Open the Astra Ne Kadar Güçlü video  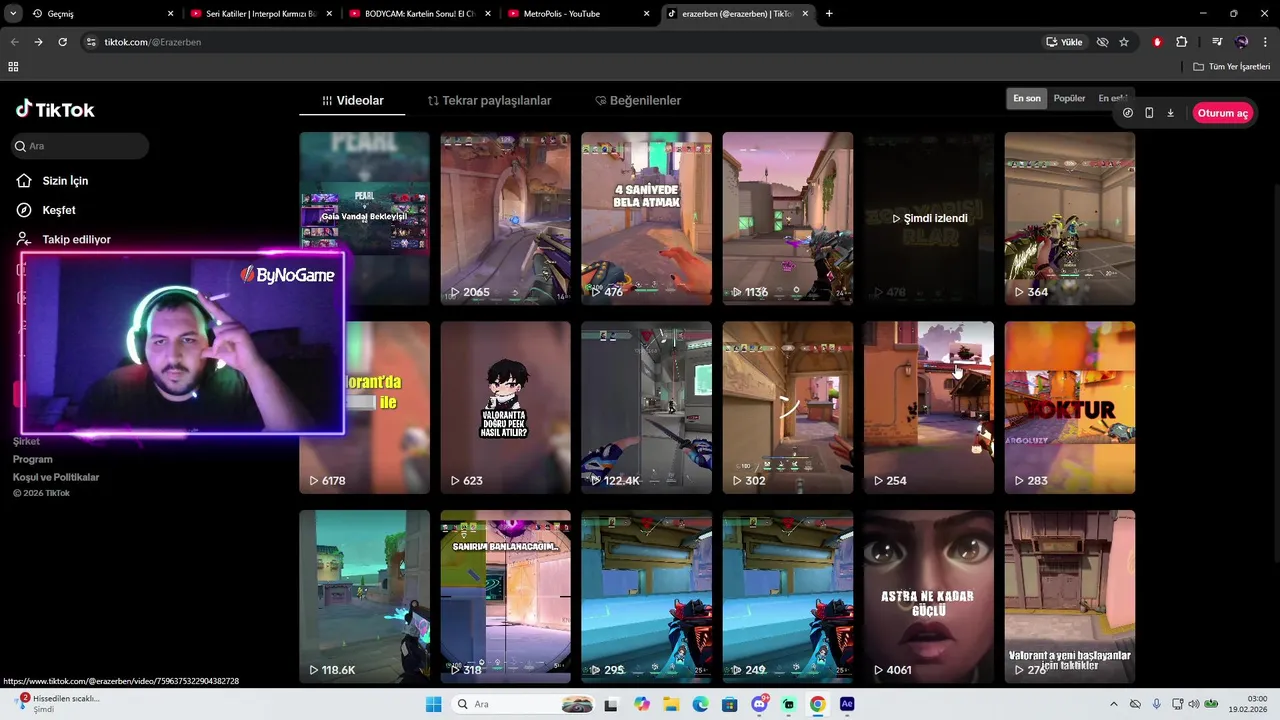click(x=929, y=596)
